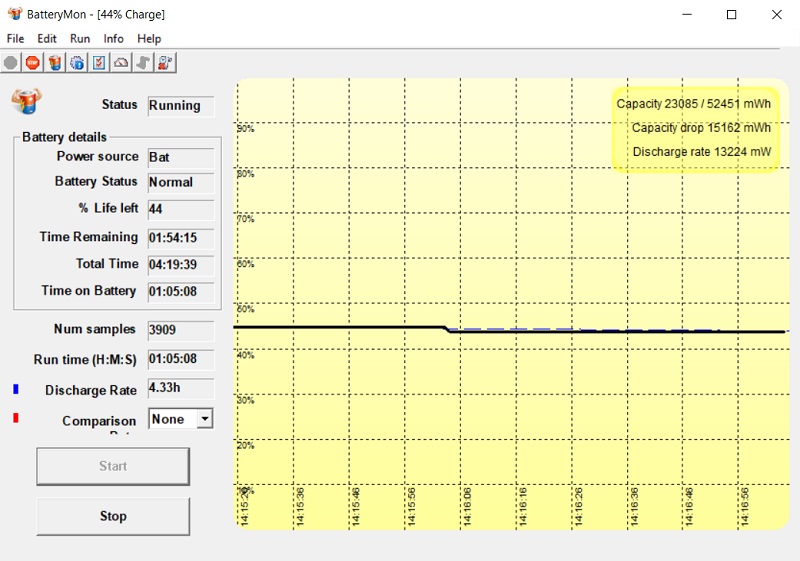Expand the Comparison Rate dropdown
Viewport: 800px width, 561px height.
pyautogui.click(x=204, y=419)
